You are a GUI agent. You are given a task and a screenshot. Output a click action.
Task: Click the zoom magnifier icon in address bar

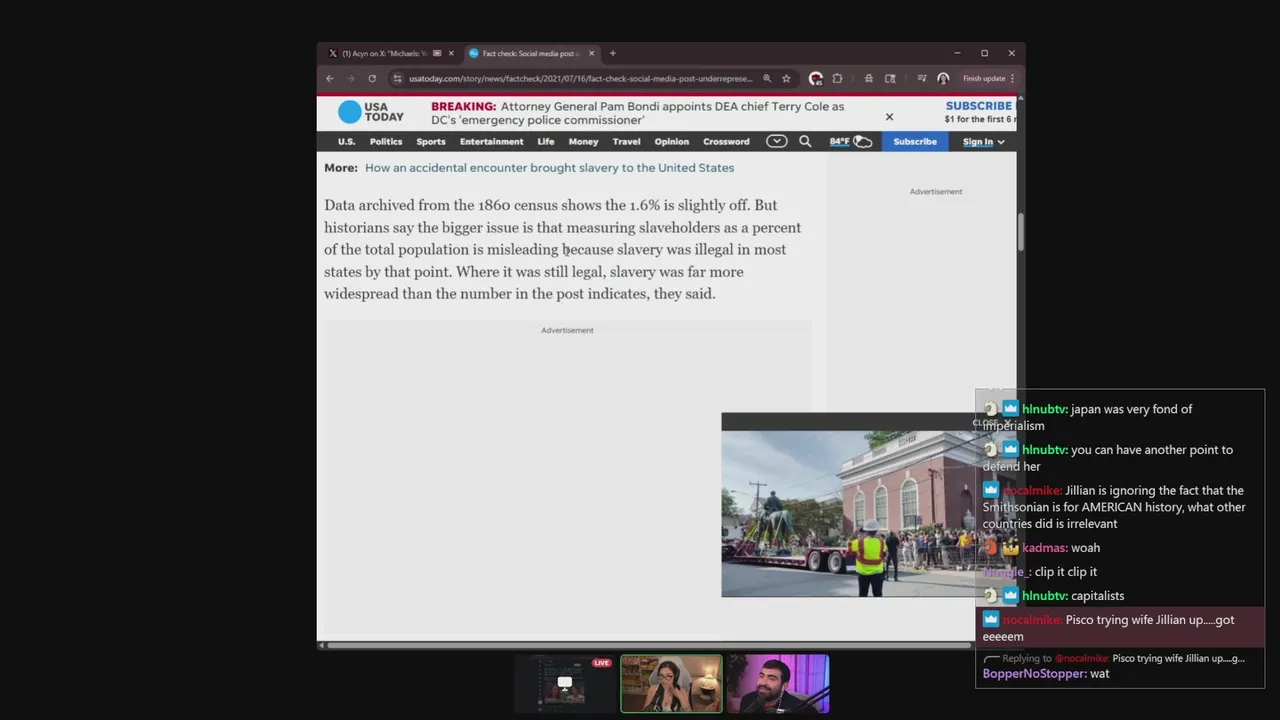pos(767,78)
